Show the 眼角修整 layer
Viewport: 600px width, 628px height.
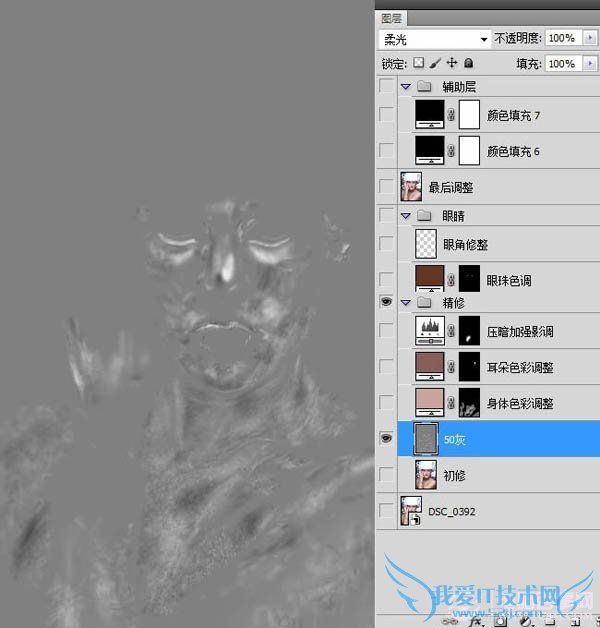386,243
